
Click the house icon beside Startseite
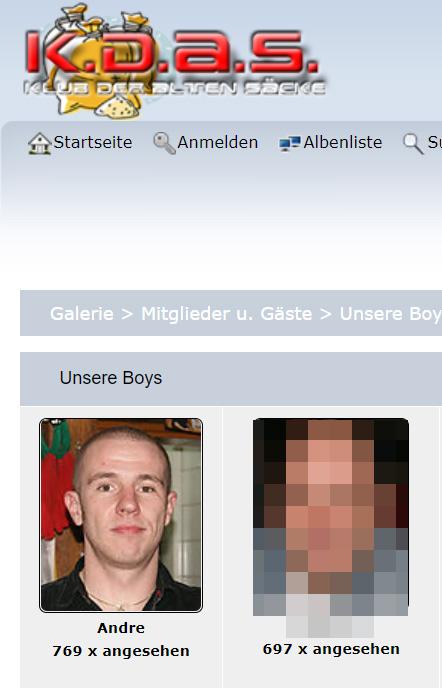[x=39, y=143]
